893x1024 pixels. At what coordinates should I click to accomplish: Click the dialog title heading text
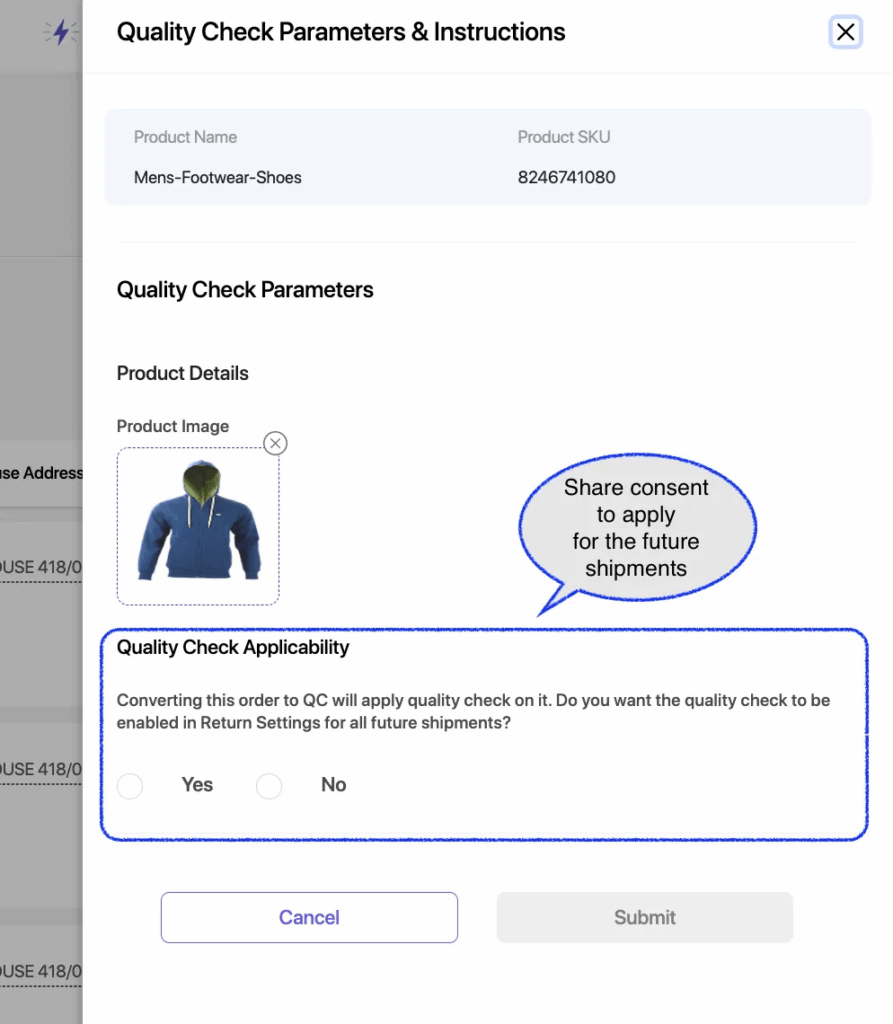coord(340,32)
